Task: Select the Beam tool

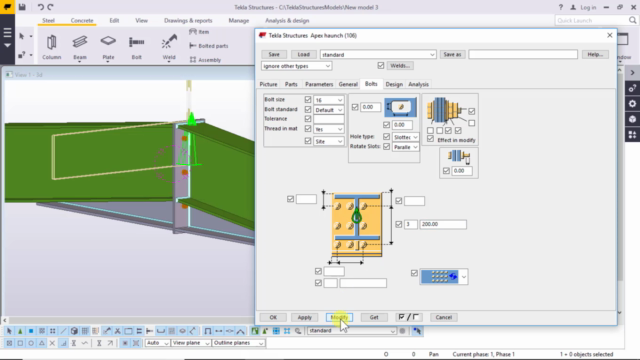Action: pyautogui.click(x=80, y=47)
